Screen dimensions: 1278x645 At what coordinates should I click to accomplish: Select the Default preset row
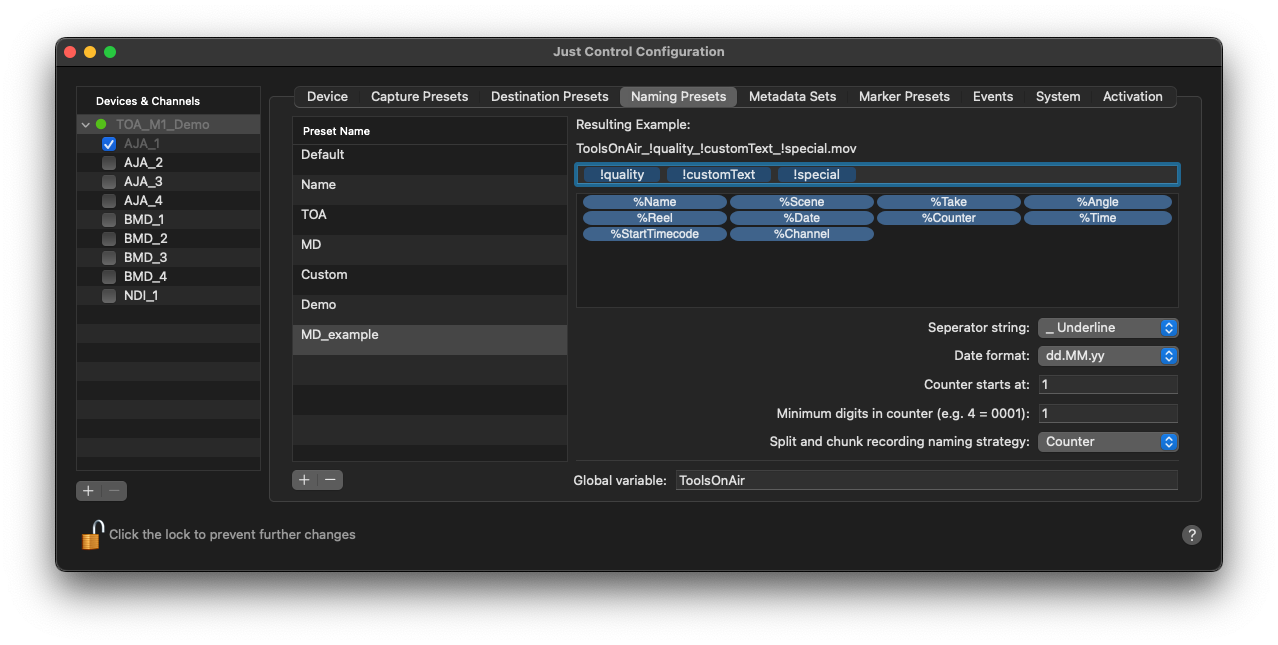(430, 160)
